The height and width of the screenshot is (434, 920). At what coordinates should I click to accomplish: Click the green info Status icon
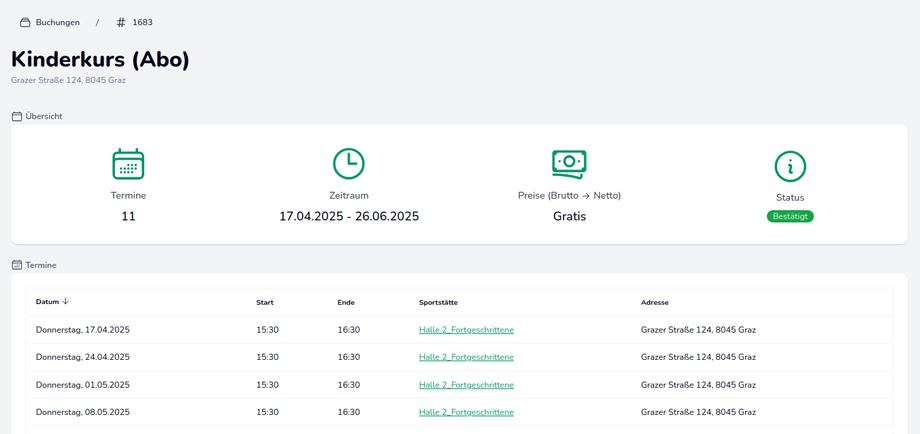point(790,166)
